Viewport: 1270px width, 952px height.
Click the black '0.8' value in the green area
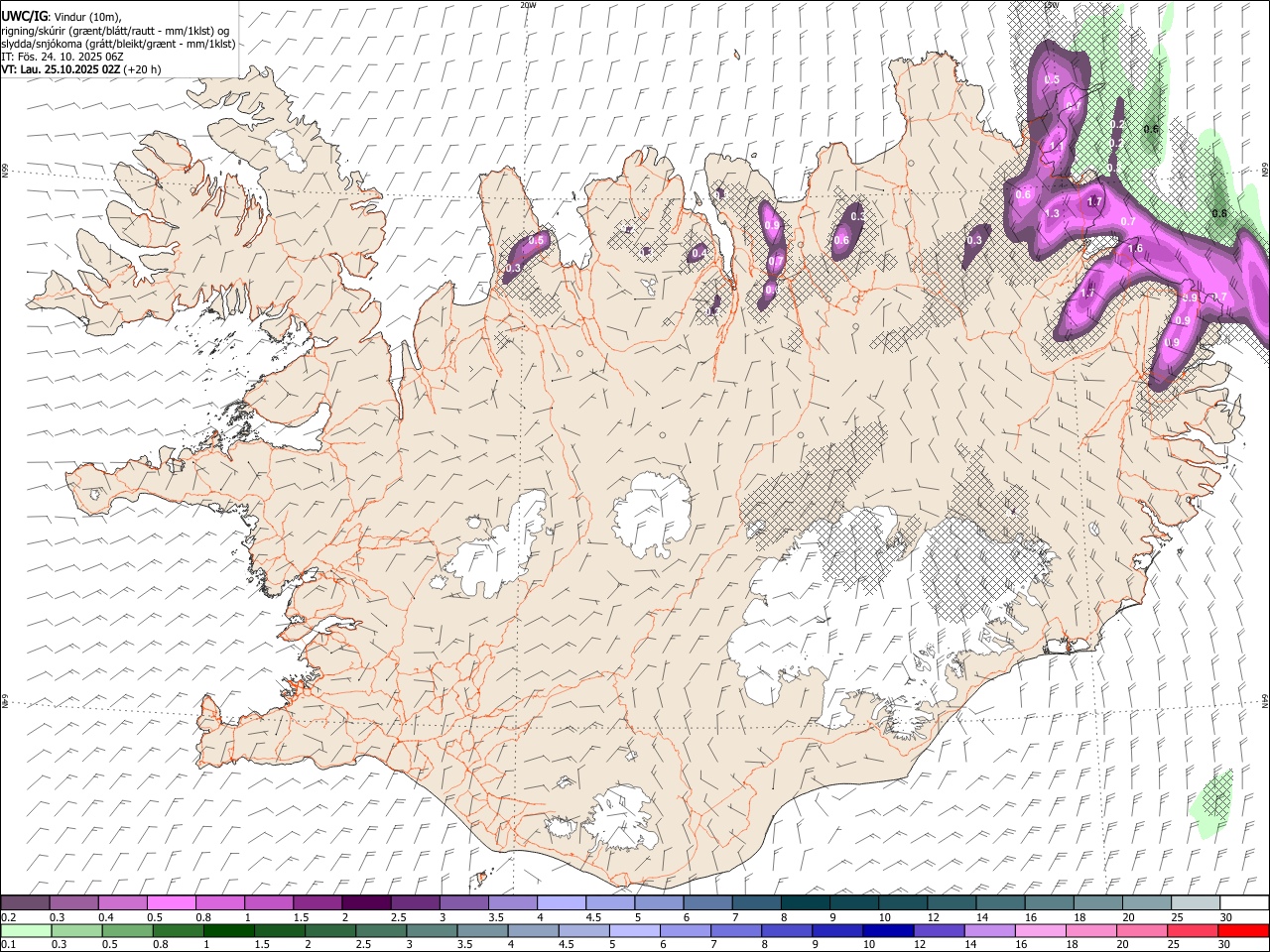tap(1220, 213)
